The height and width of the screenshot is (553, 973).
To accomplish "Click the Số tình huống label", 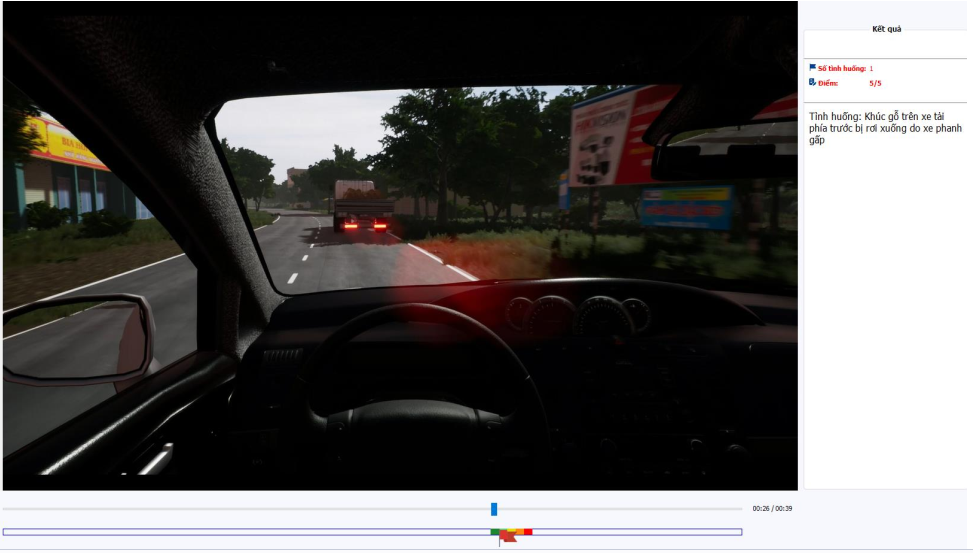I will (x=841, y=68).
